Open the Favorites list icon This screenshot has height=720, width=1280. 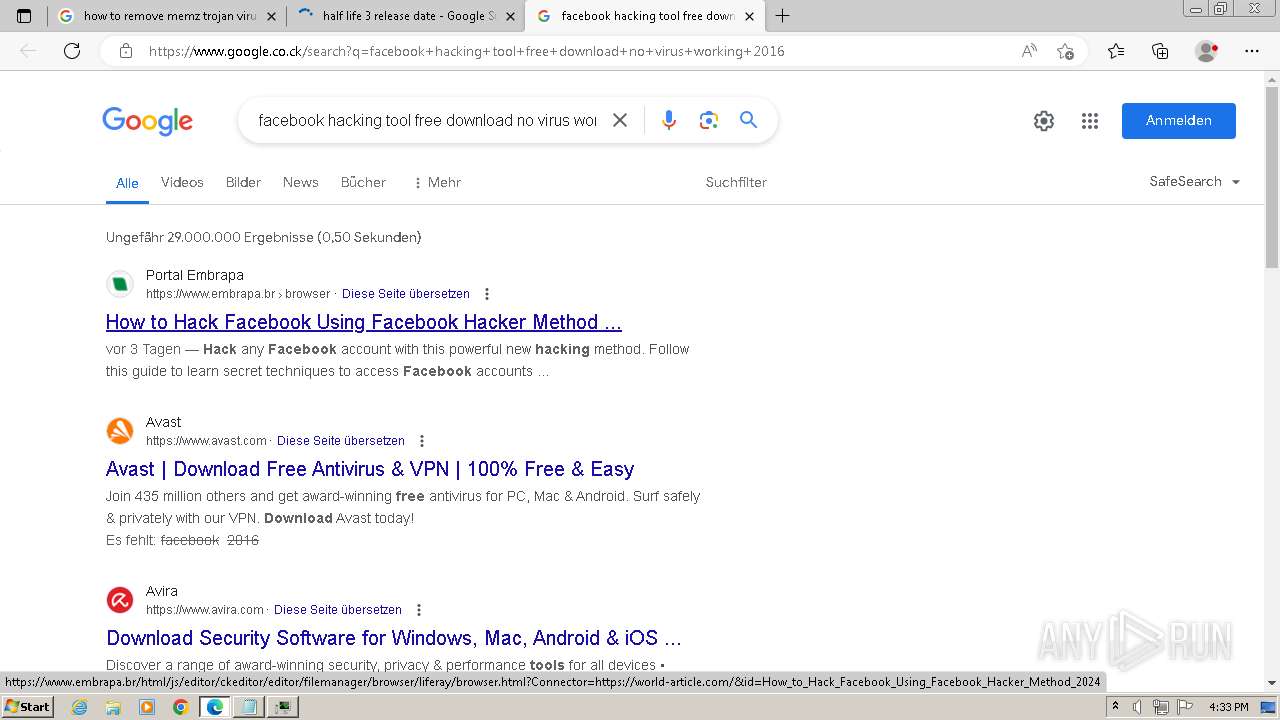(1116, 51)
